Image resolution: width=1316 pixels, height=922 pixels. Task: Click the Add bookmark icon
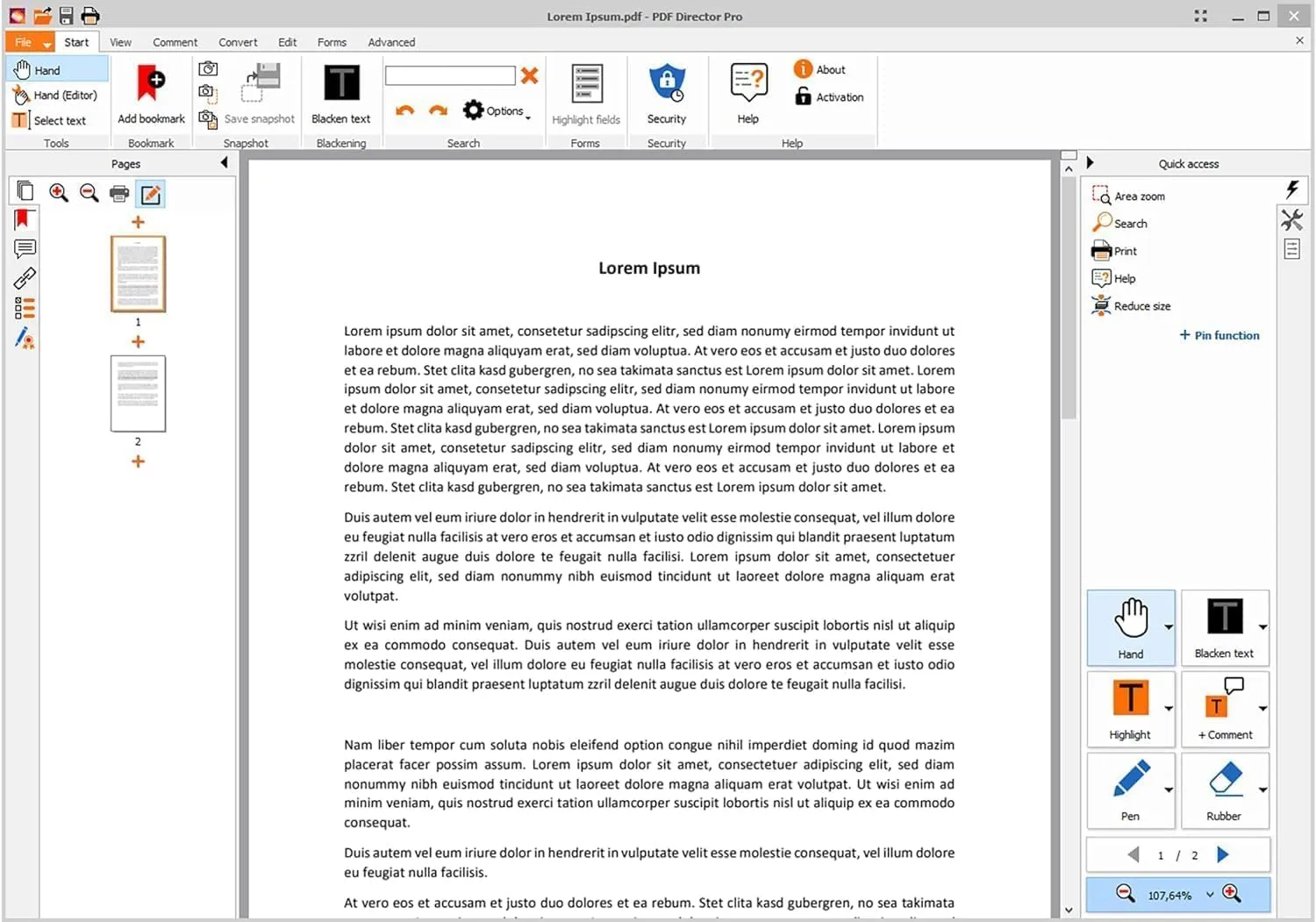(149, 83)
